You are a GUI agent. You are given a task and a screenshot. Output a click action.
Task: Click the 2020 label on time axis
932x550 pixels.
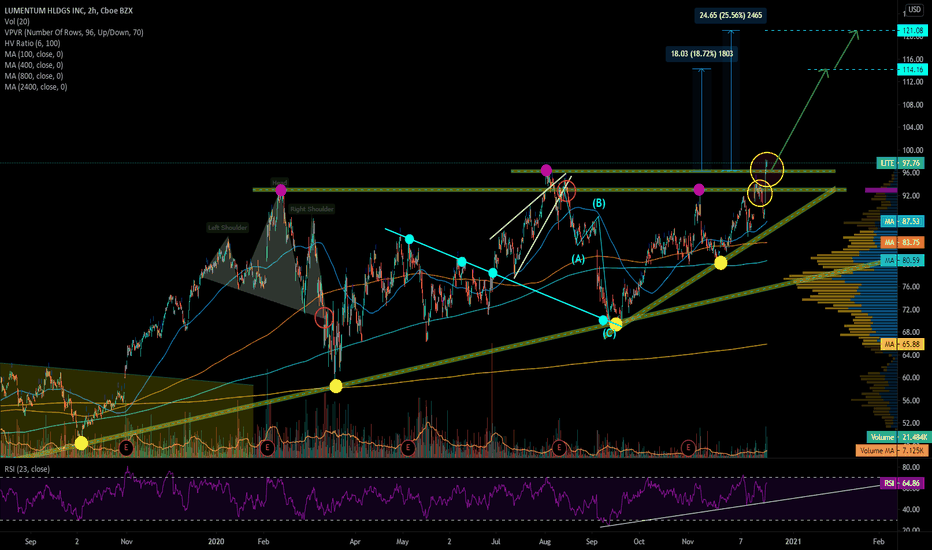point(216,542)
